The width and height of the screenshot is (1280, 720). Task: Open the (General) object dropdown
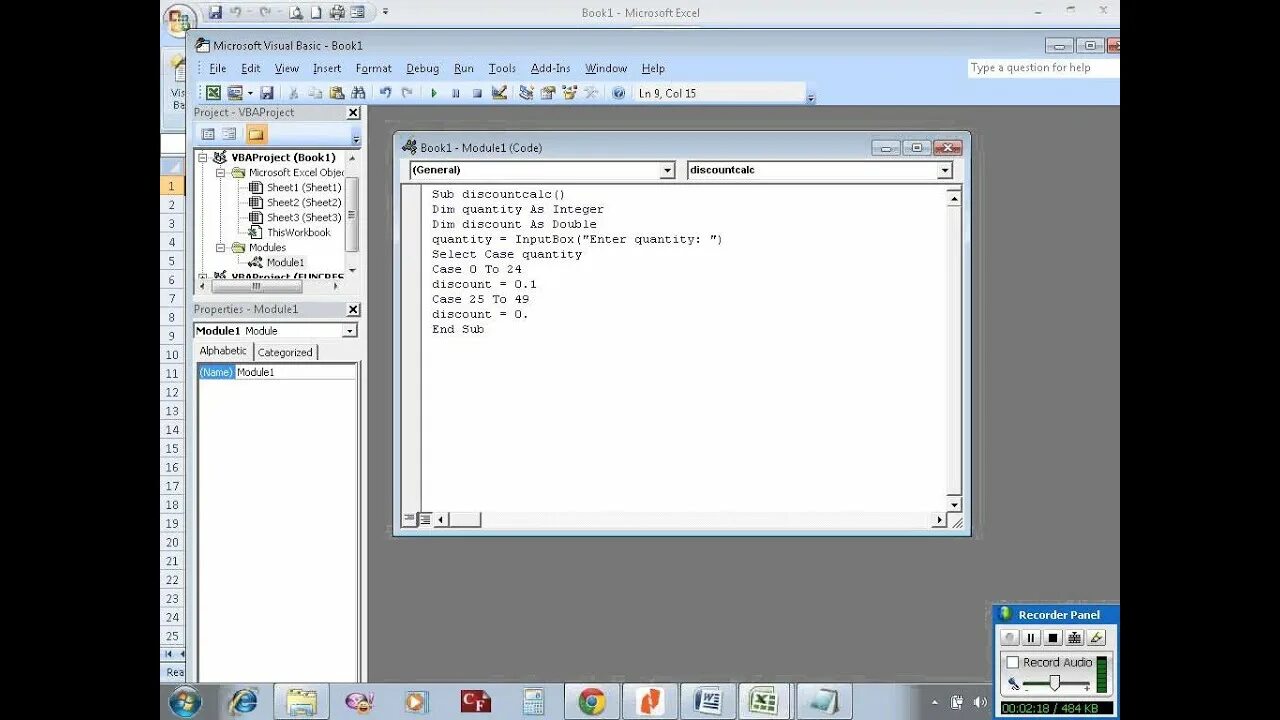667,171
